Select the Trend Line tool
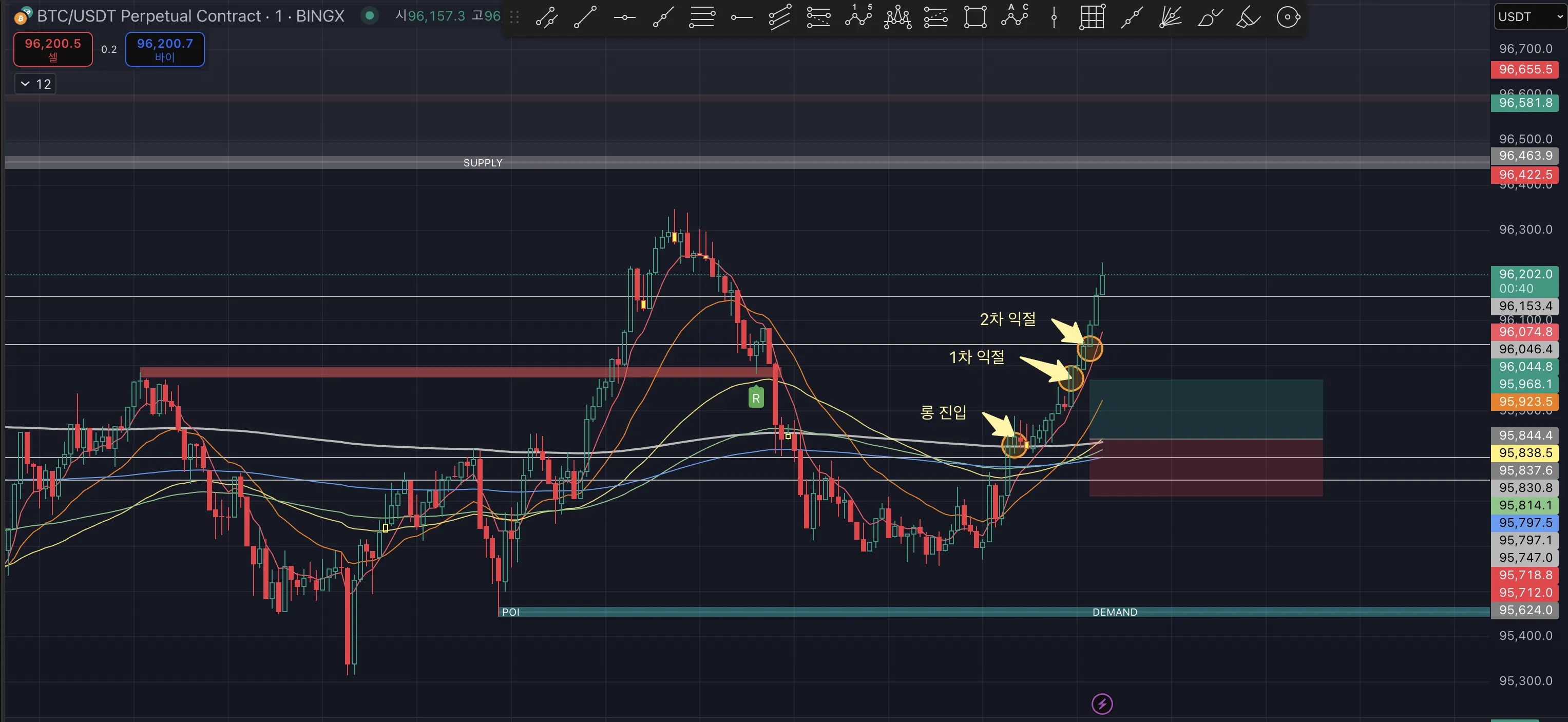Screen dimensions: 1568x722 [x=585, y=16]
